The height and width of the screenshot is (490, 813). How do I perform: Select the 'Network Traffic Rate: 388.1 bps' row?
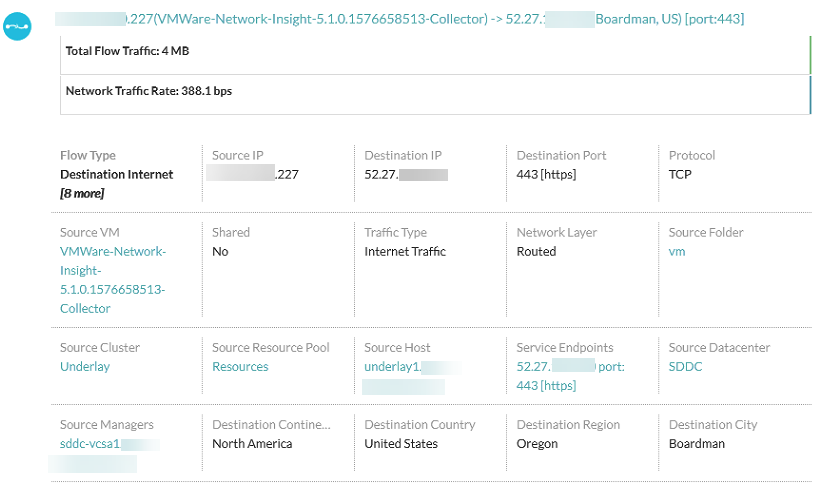tap(435, 95)
